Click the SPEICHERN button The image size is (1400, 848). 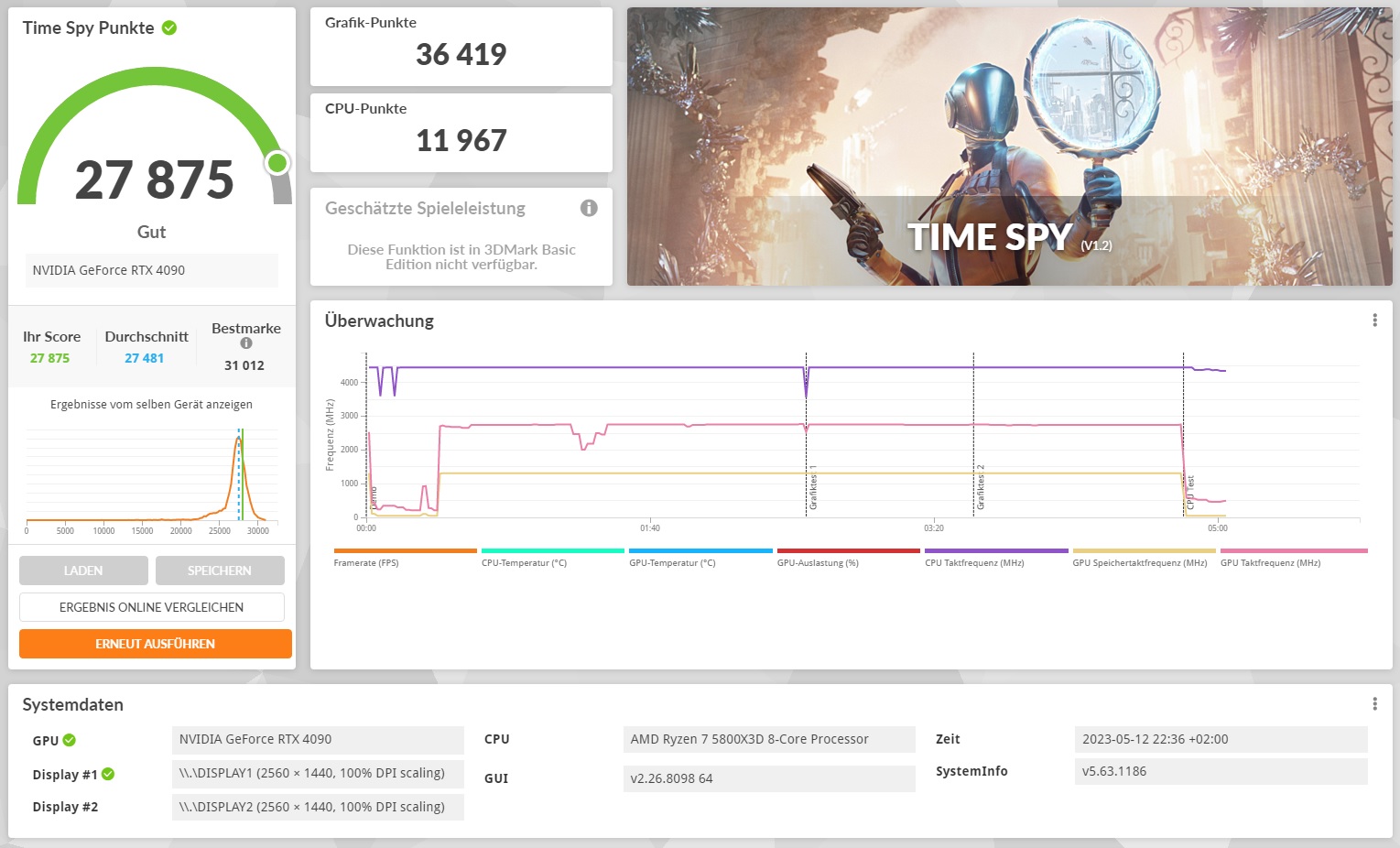tap(220, 570)
